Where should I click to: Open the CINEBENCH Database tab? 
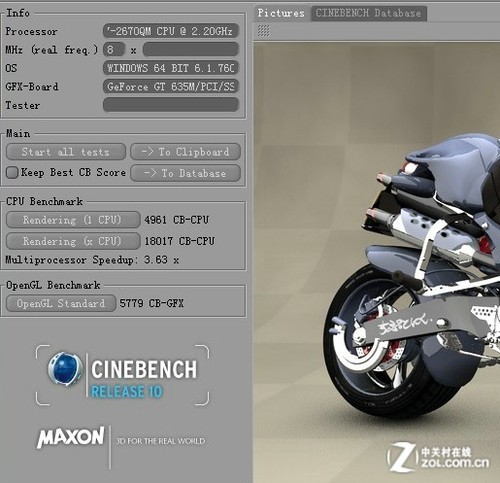pyautogui.click(x=368, y=13)
